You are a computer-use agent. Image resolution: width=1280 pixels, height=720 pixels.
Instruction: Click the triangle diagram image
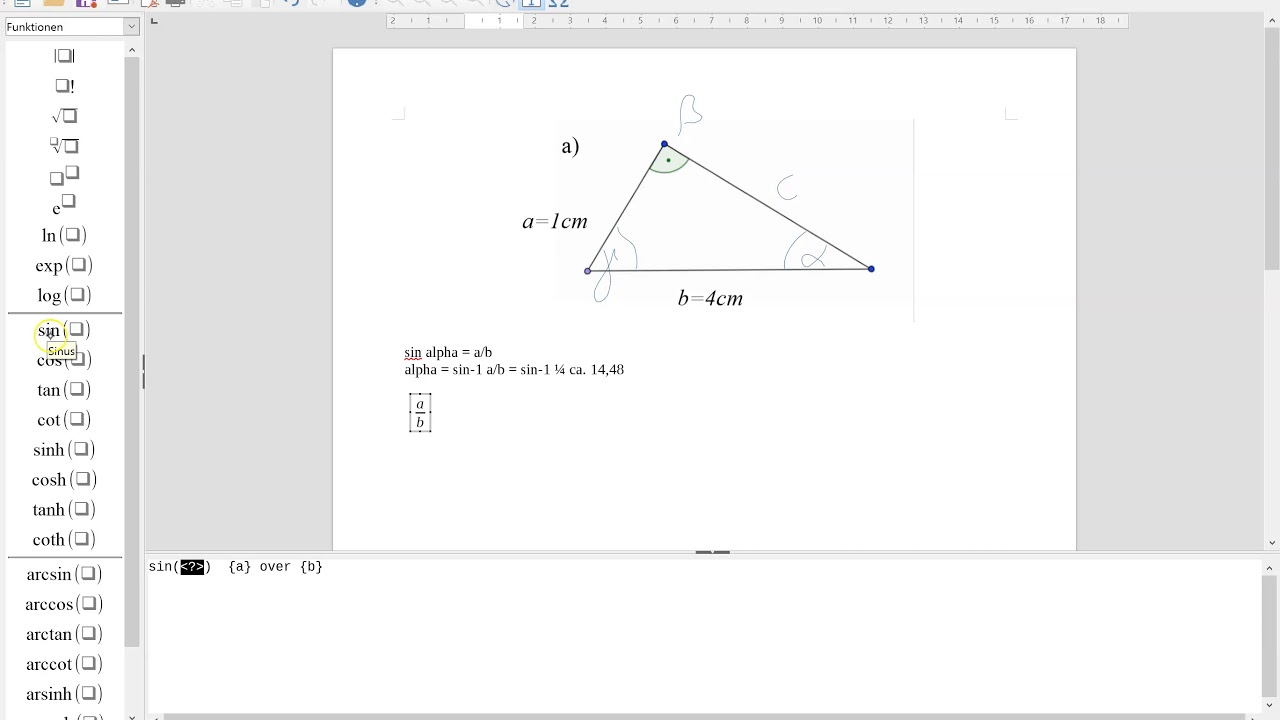734,210
